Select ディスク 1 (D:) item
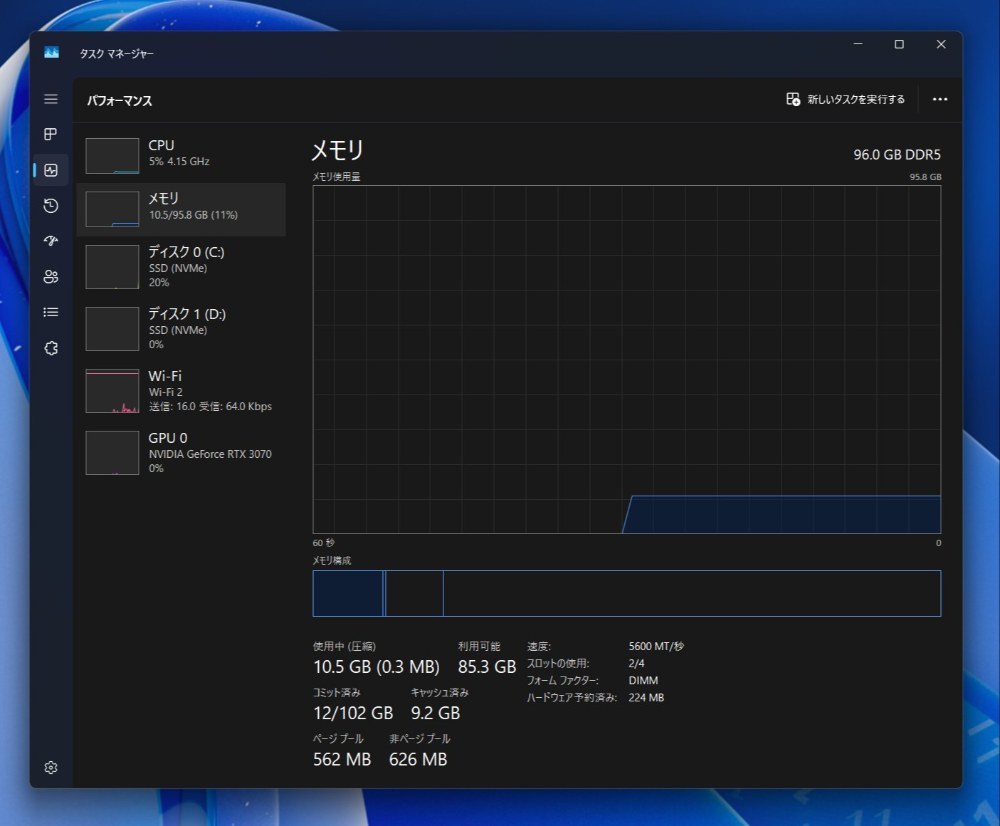1000x826 pixels. [x=181, y=328]
